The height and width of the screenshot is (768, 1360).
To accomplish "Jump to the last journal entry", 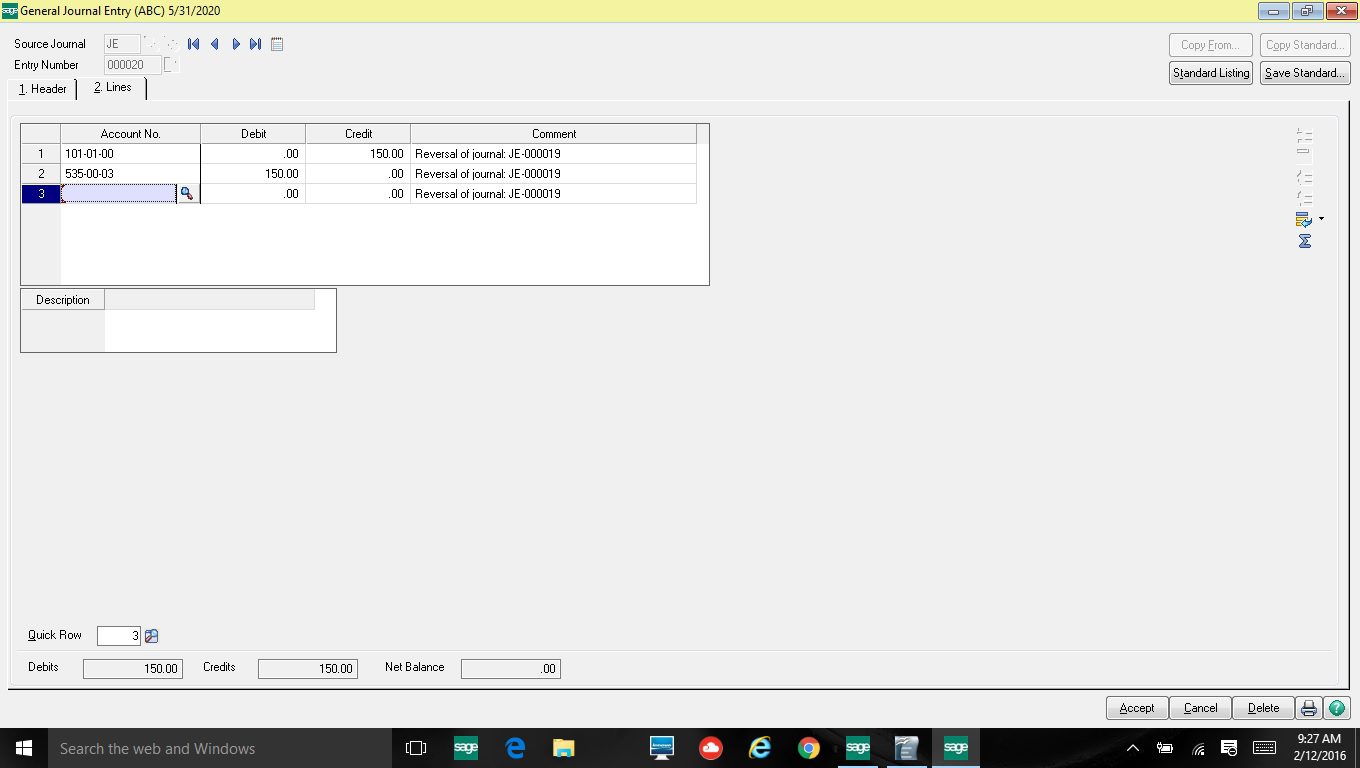I will [254, 44].
